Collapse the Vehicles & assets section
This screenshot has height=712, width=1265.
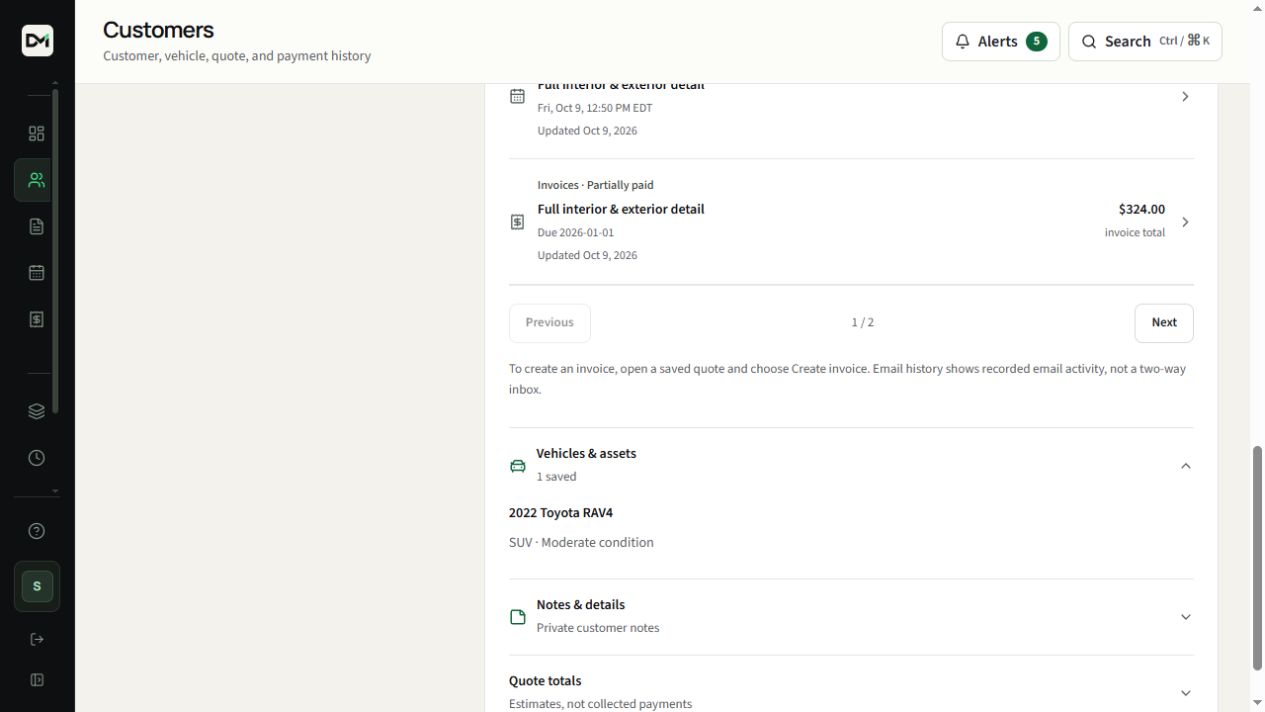(1185, 466)
